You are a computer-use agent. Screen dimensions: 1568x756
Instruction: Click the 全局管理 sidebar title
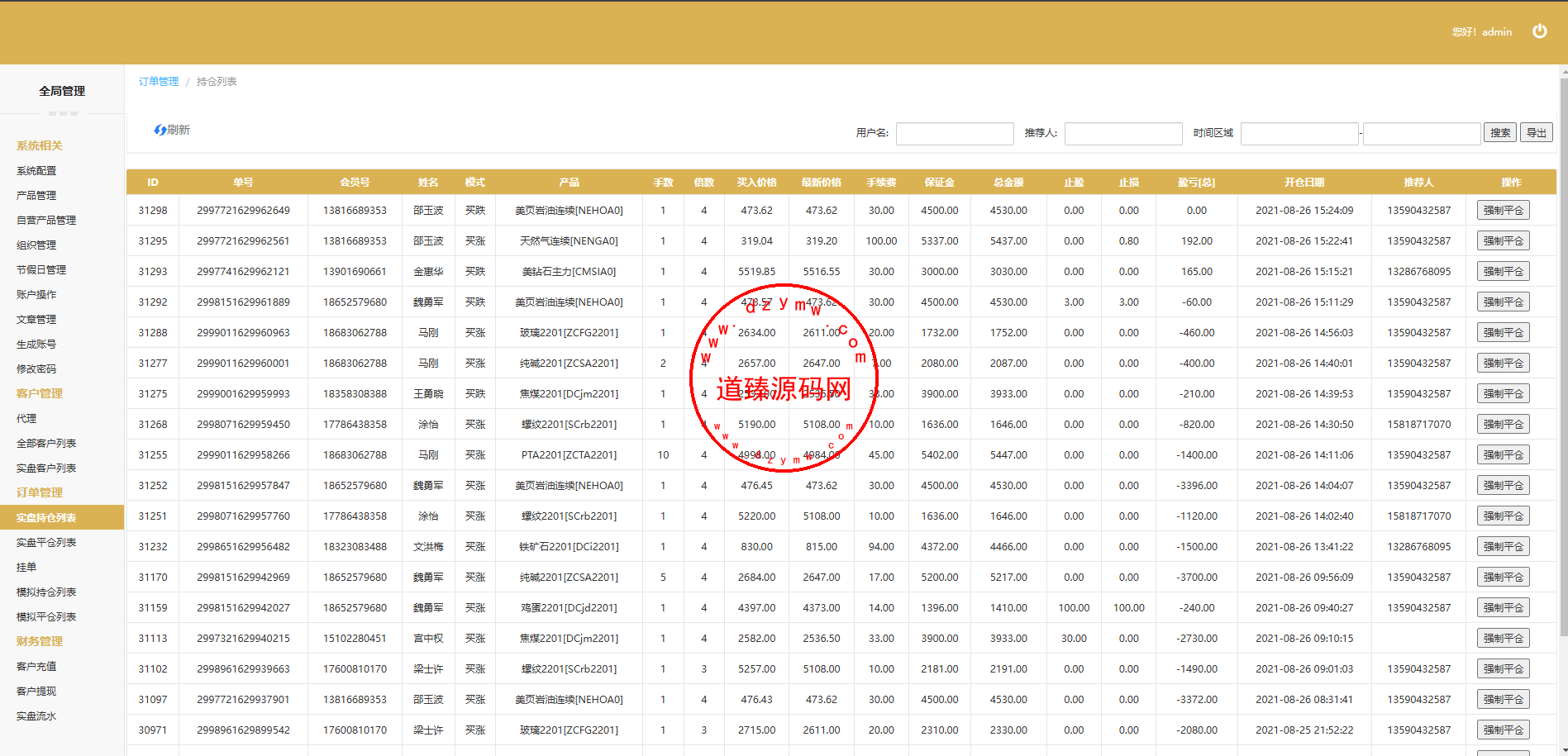pyautogui.click(x=62, y=91)
